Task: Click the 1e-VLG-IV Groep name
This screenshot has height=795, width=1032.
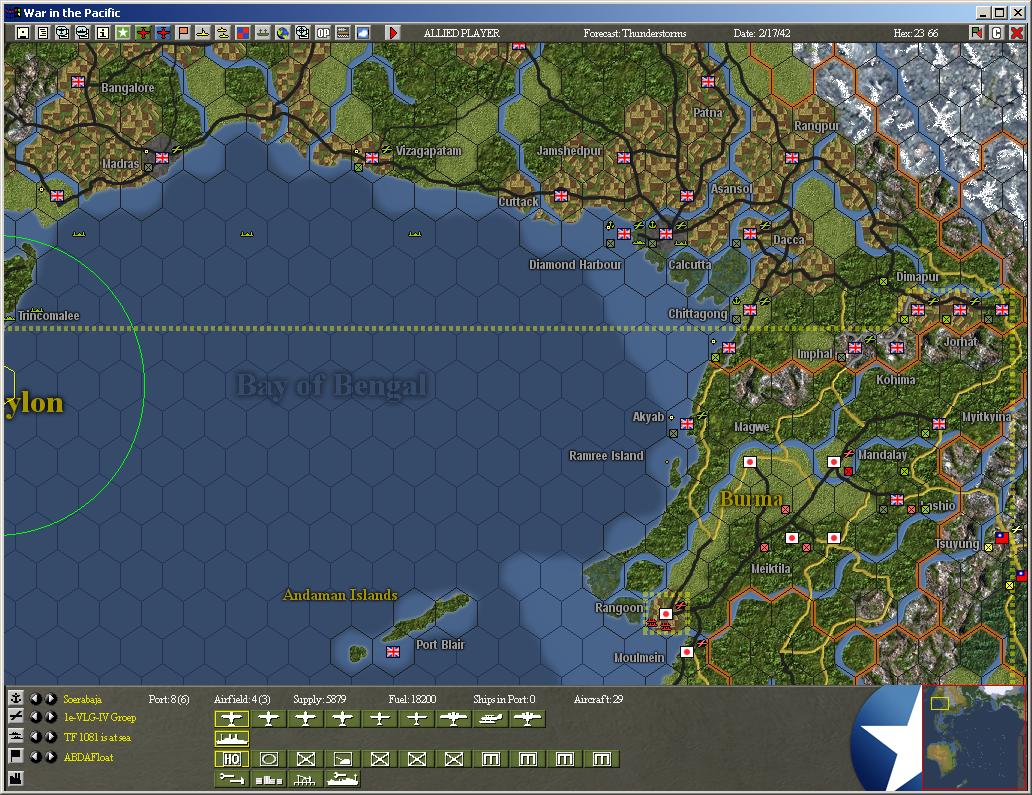Action: (x=99, y=717)
